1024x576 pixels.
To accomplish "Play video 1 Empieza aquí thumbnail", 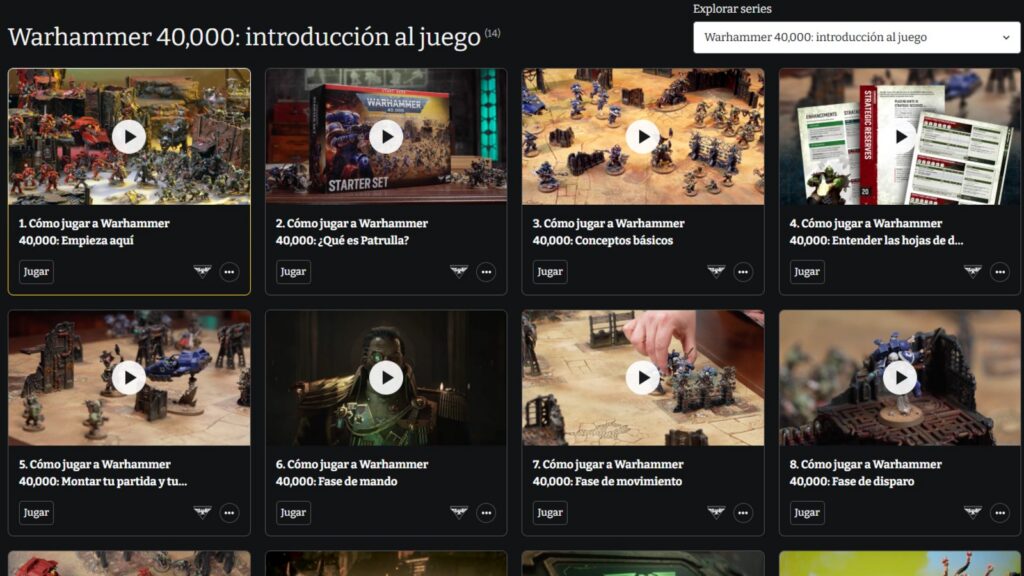I will coord(129,136).
